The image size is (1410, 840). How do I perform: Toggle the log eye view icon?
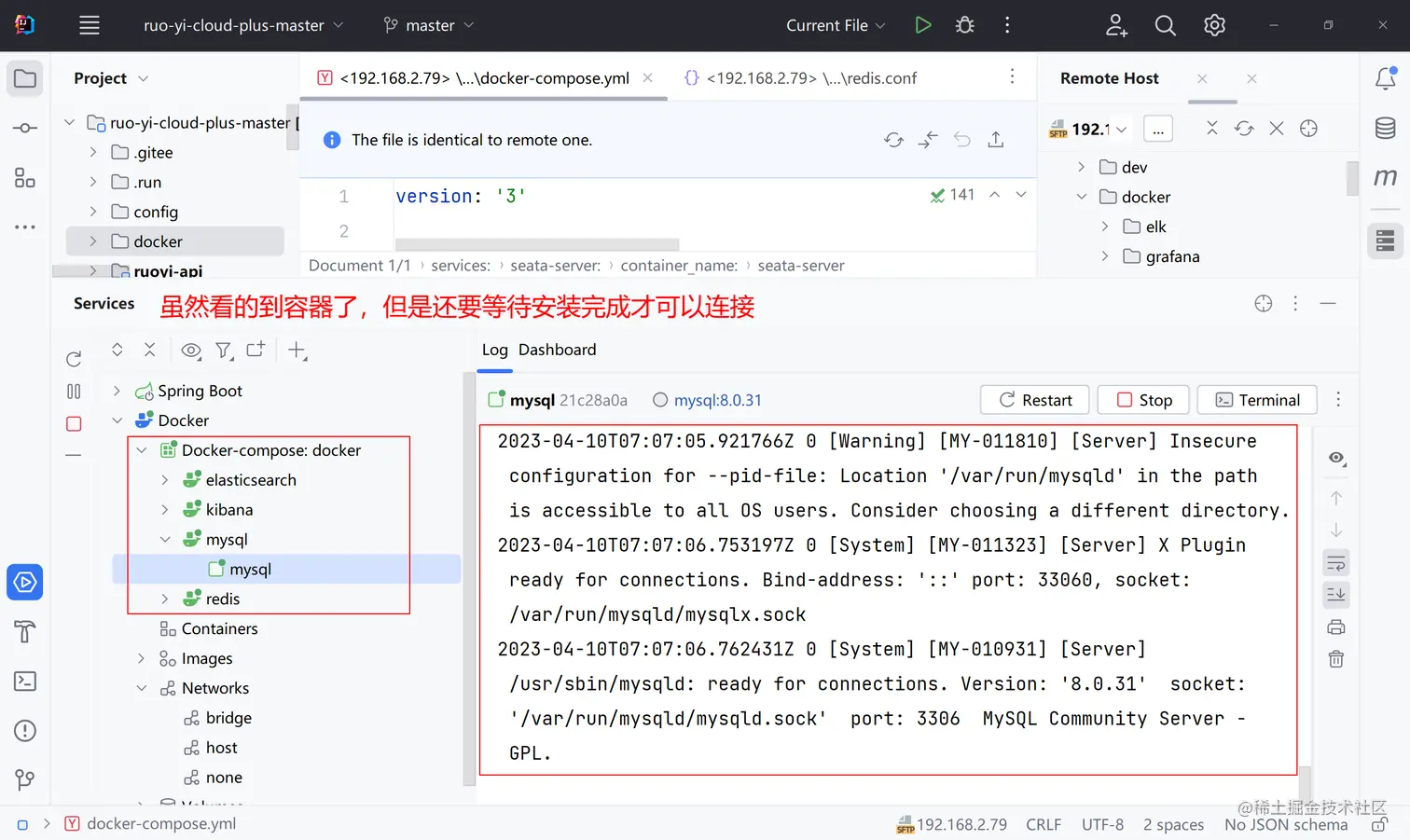(1336, 458)
